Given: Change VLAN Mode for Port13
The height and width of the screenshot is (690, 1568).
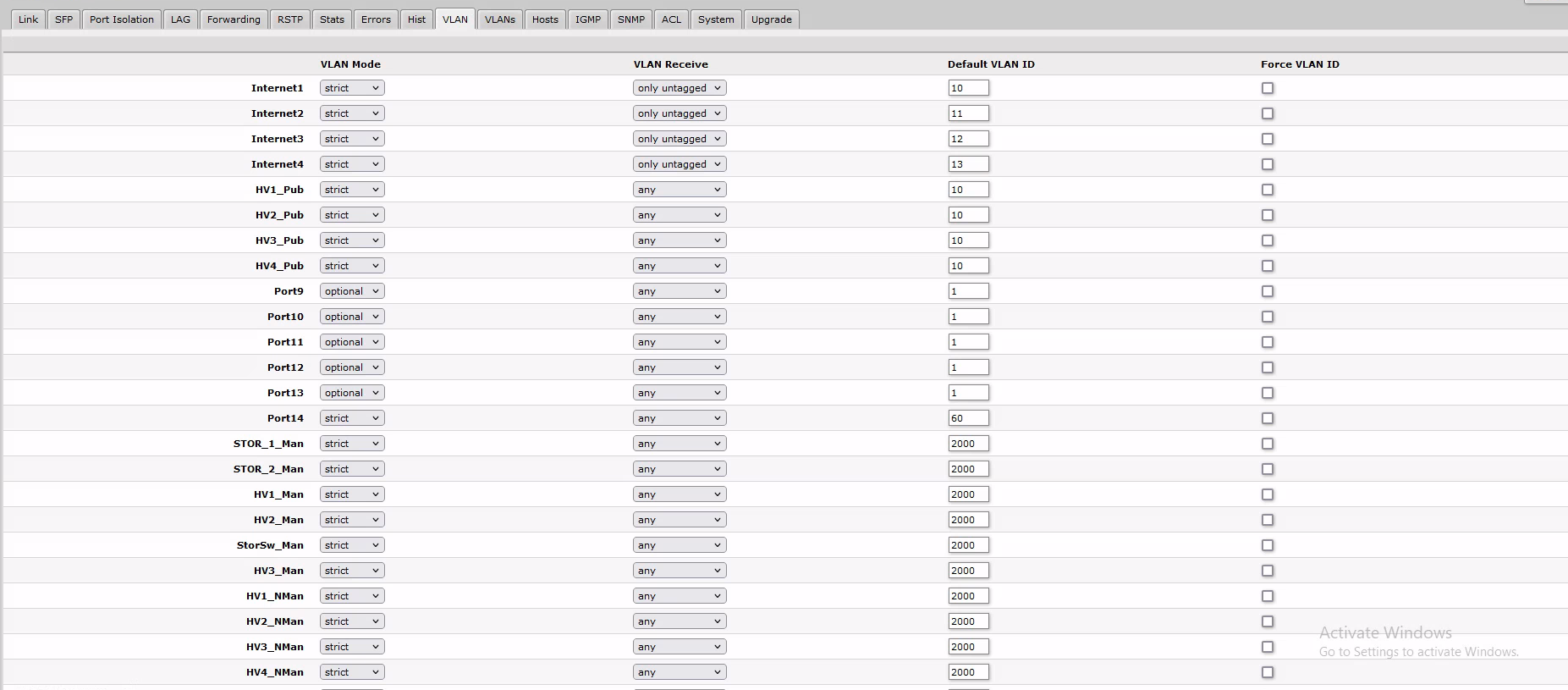Looking at the screenshot, I should click(352, 393).
